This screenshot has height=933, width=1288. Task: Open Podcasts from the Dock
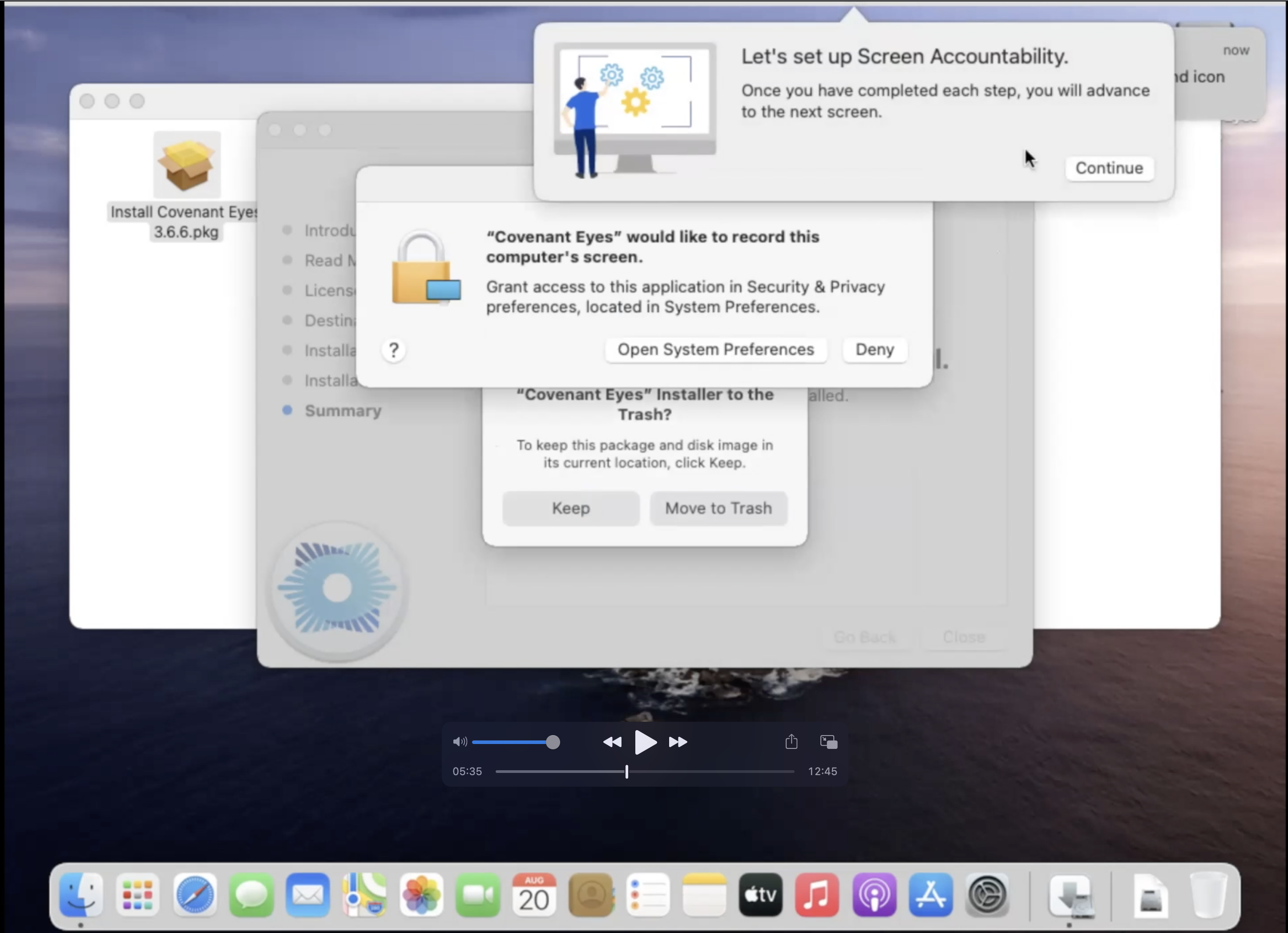(x=874, y=895)
